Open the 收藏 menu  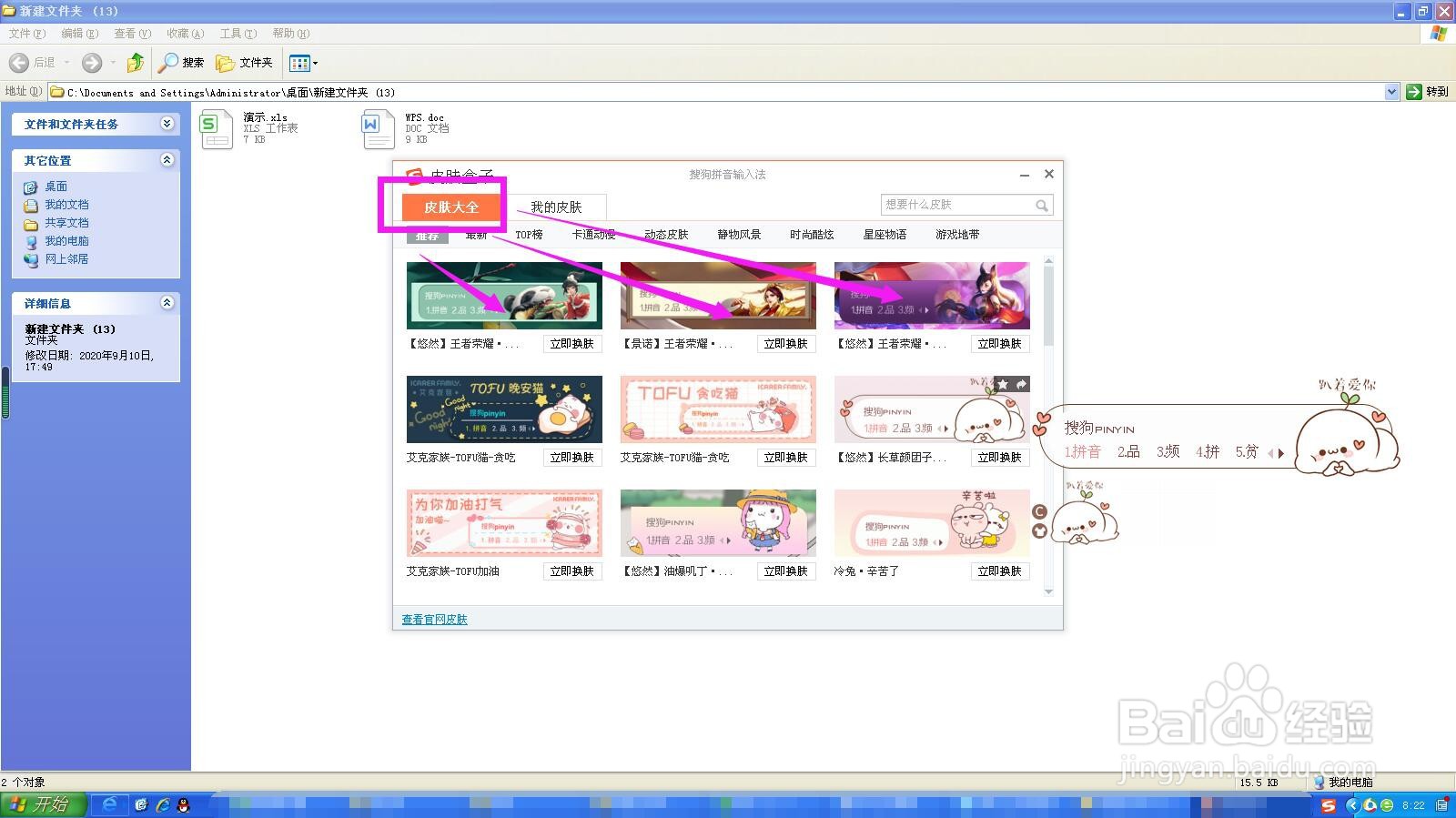185,34
